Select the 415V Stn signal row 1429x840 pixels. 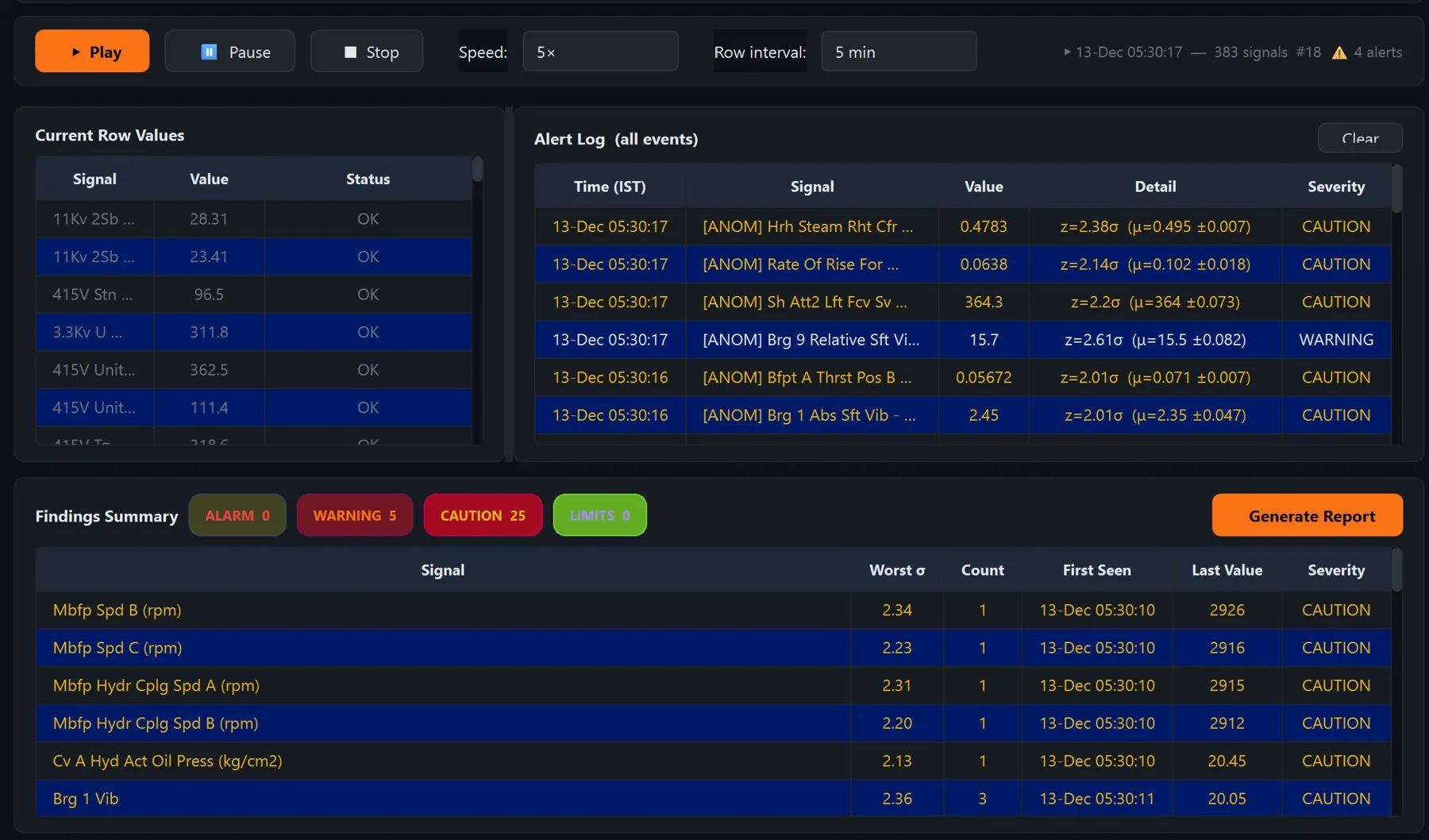point(254,295)
